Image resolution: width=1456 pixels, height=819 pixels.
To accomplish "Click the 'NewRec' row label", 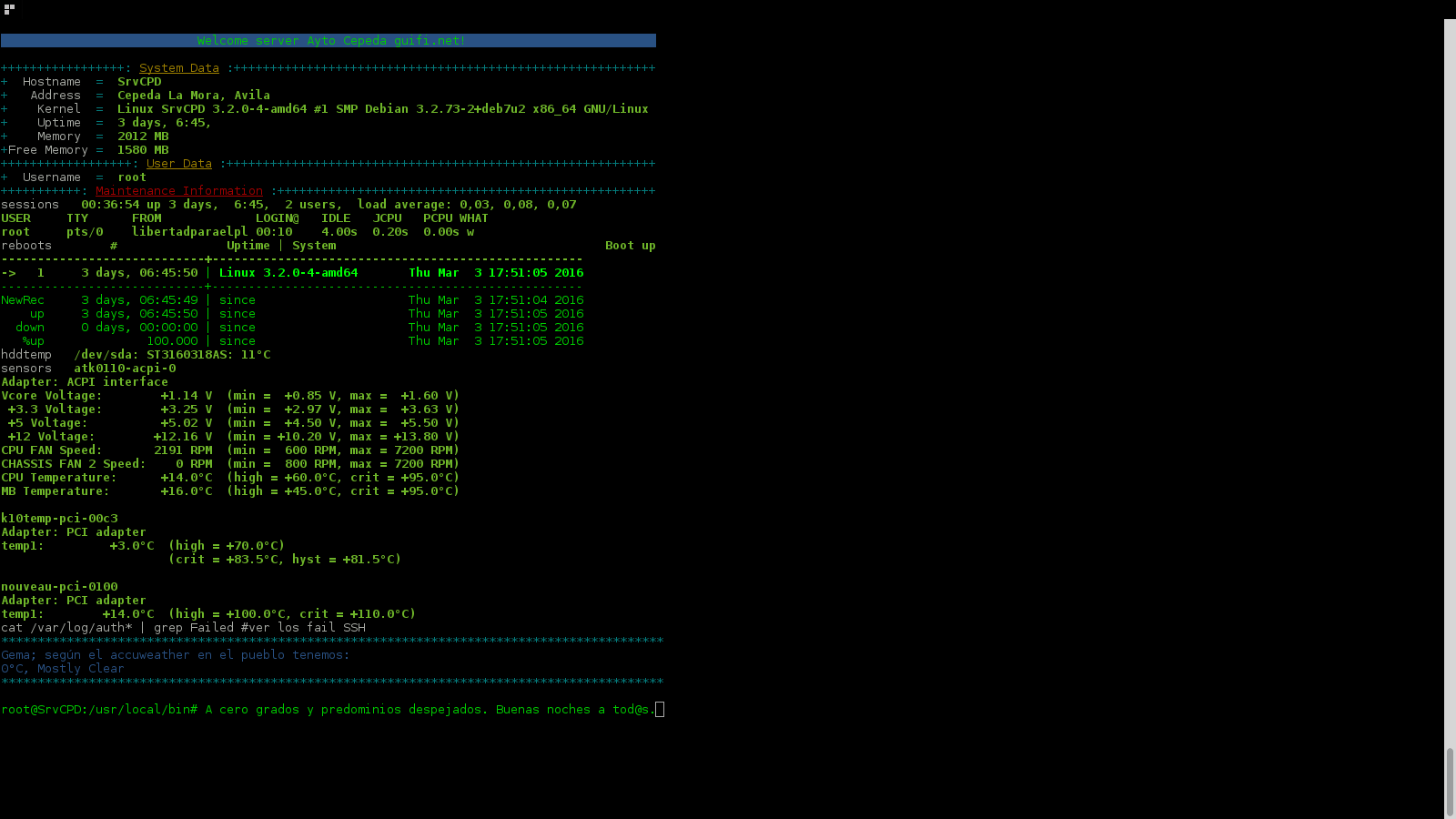I will (x=23, y=300).
